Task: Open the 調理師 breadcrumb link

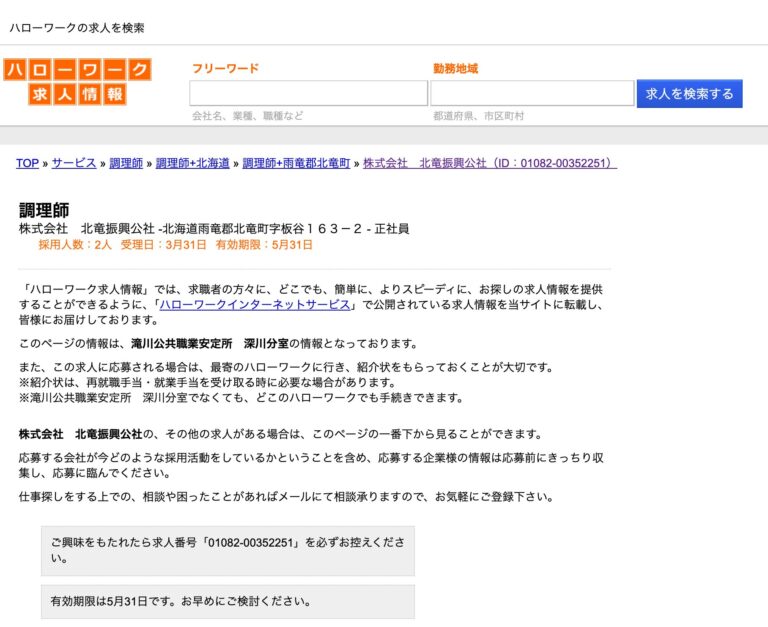Action: click(x=126, y=163)
